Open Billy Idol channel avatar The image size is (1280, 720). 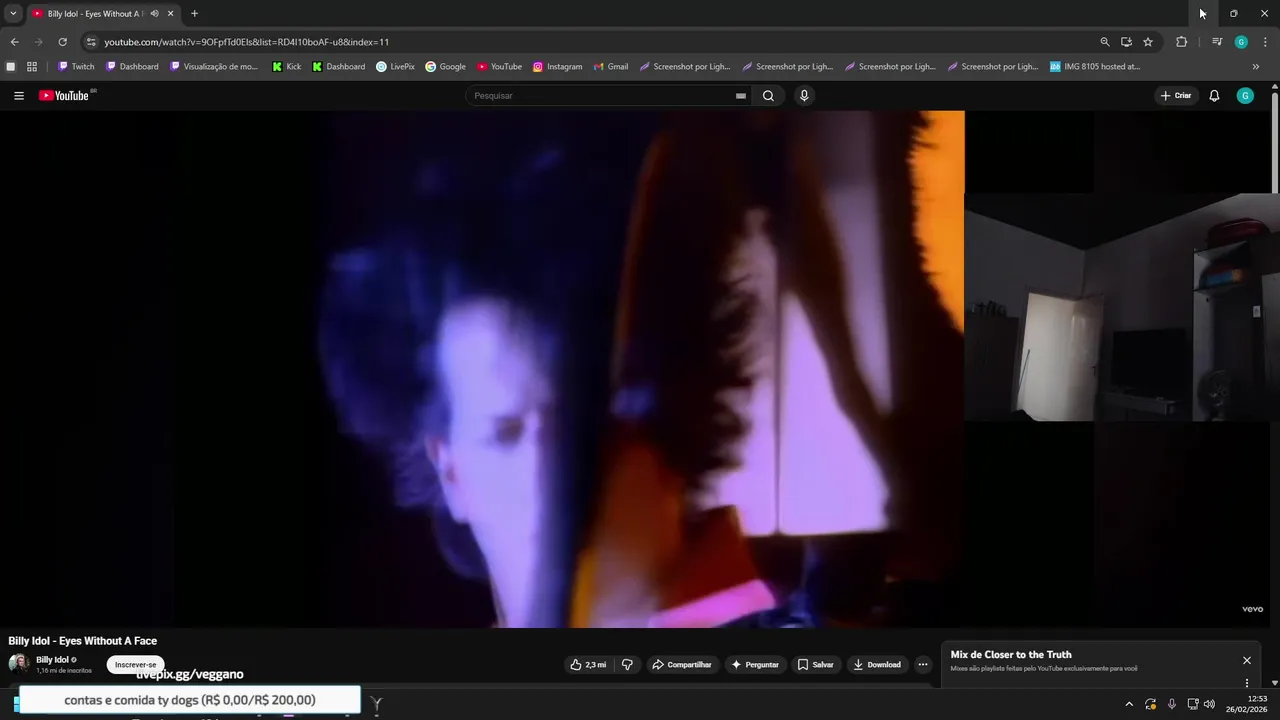[19, 664]
